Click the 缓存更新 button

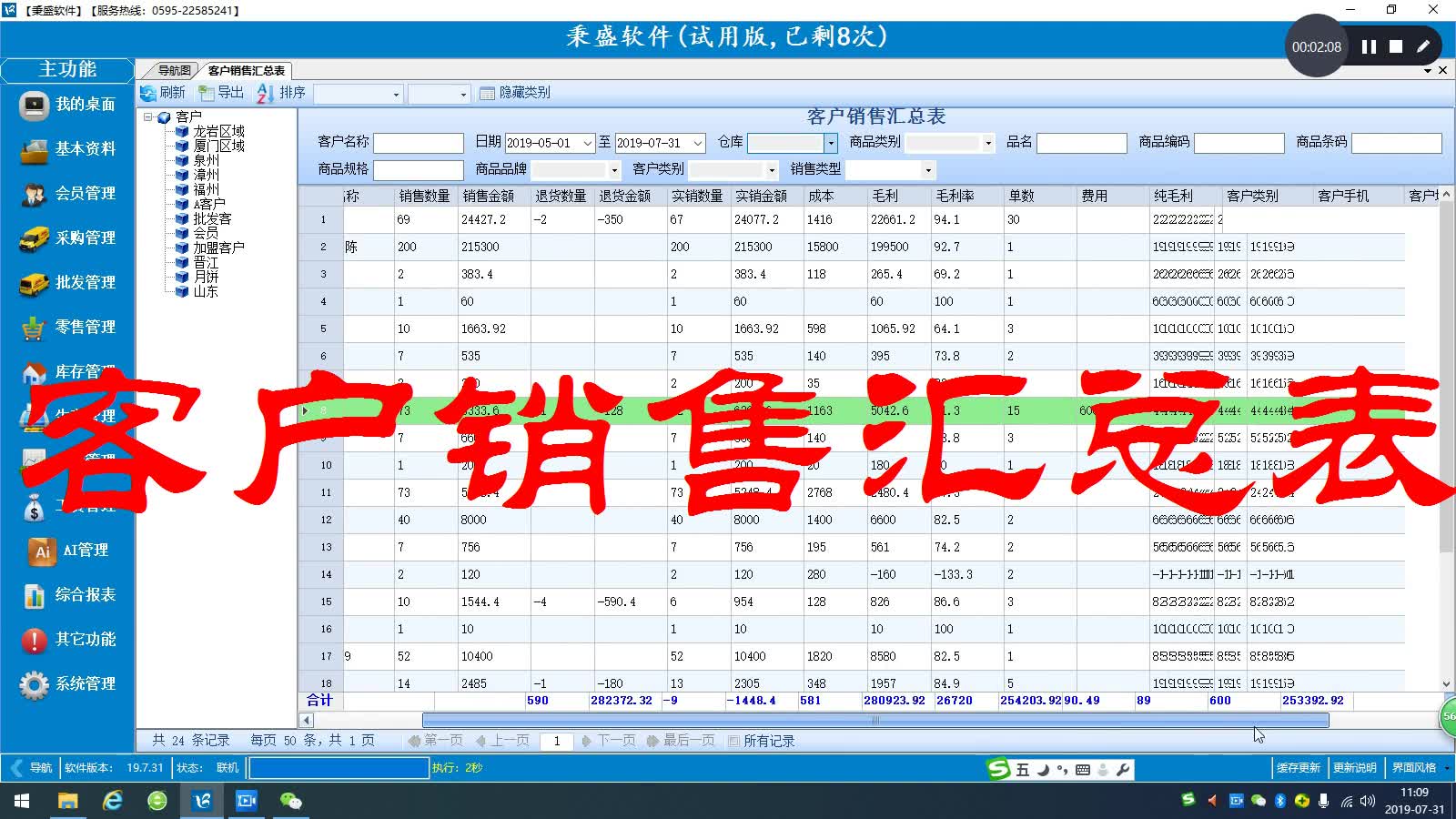[x=1298, y=768]
